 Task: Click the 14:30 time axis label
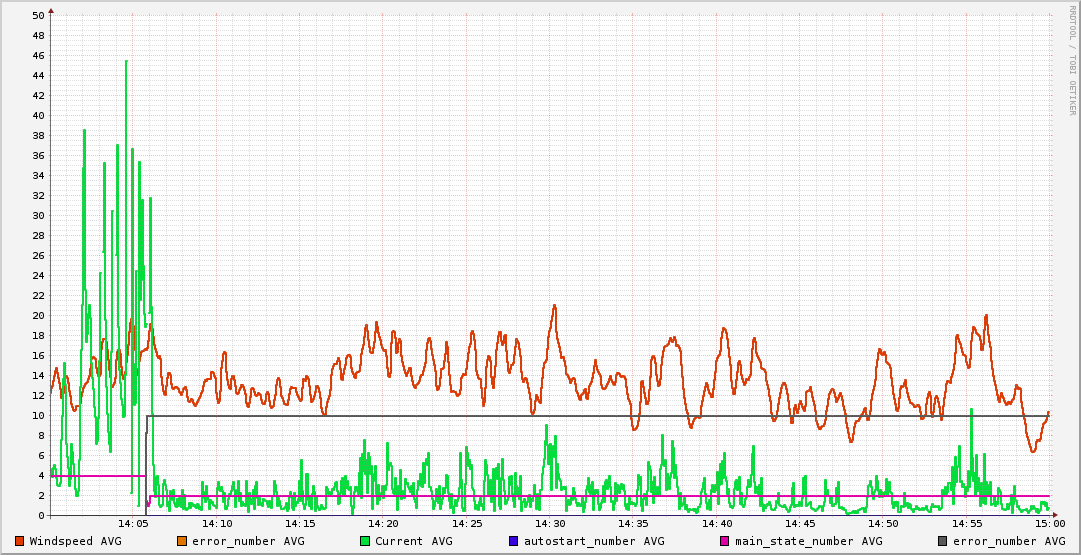pos(550,524)
